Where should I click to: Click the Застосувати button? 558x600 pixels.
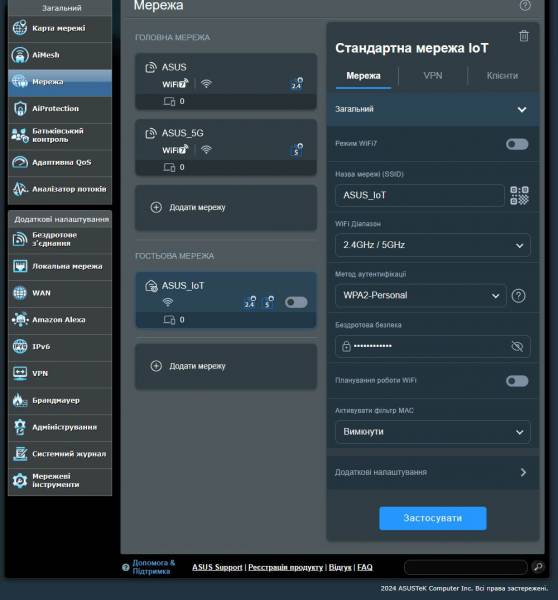click(432, 518)
